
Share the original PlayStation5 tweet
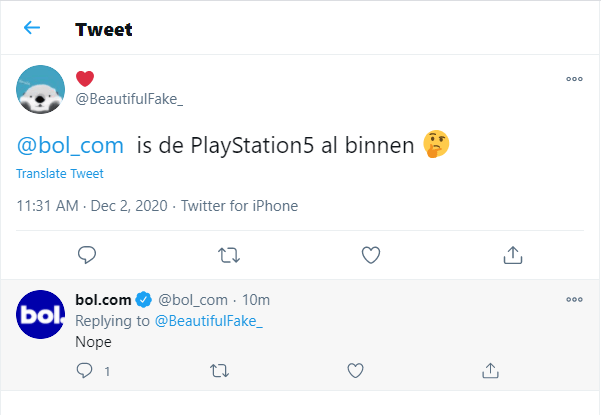pyautogui.click(x=513, y=255)
